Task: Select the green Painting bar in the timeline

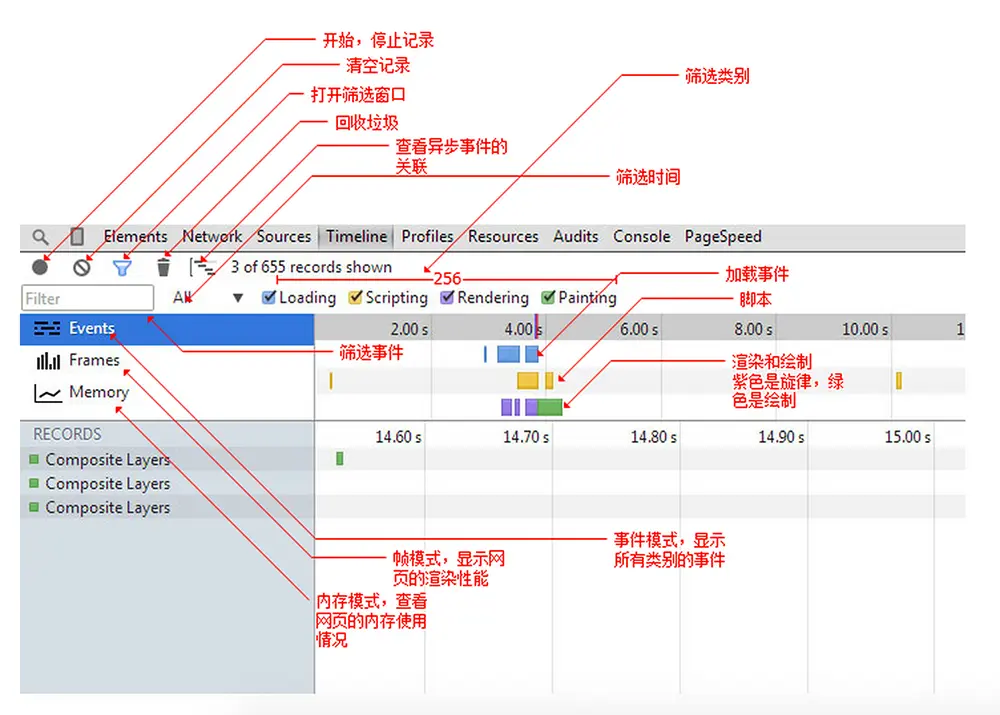Action: tap(548, 407)
